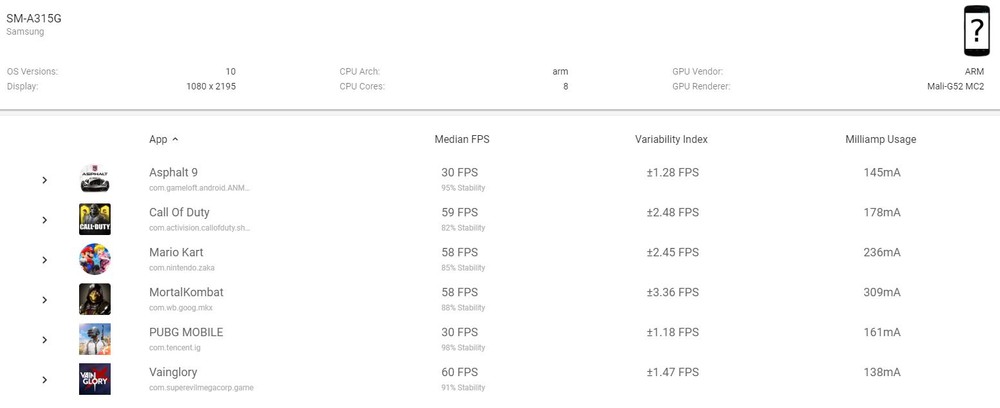The height and width of the screenshot is (408, 1000).
Task: Click the Call Of Duty app icon
Action: tap(95, 219)
